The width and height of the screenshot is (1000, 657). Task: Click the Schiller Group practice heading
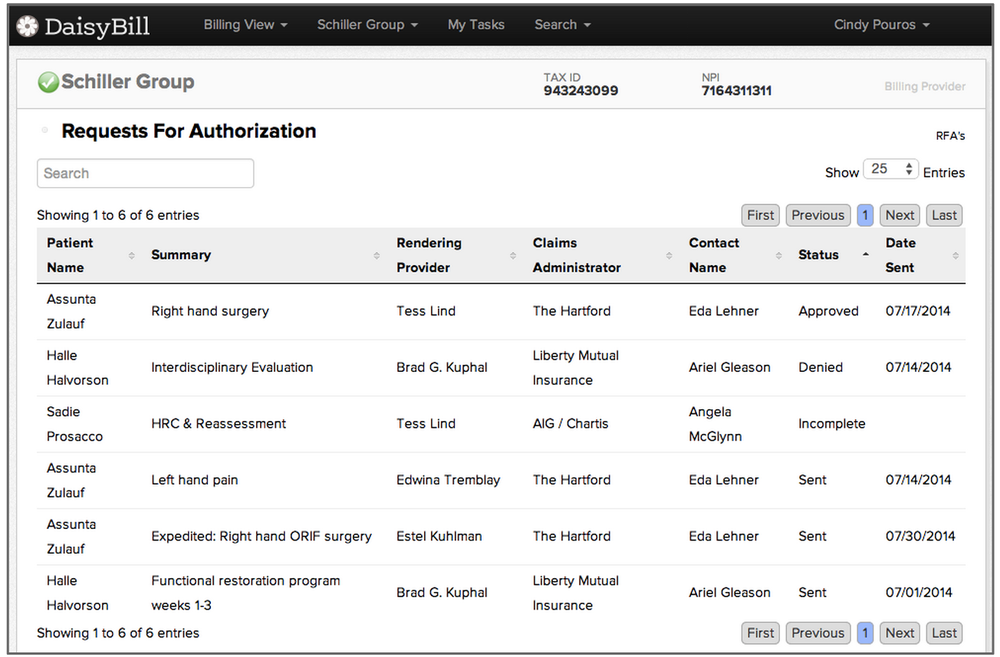pos(128,82)
